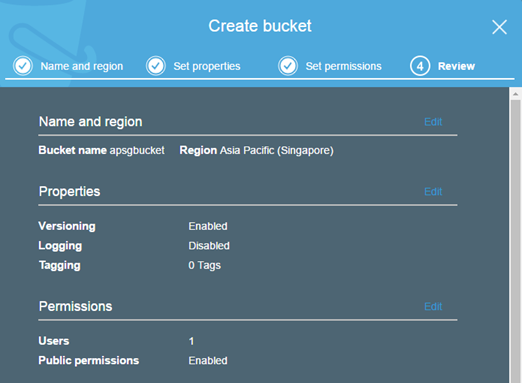Click the Versioning Enabled value

[208, 226]
